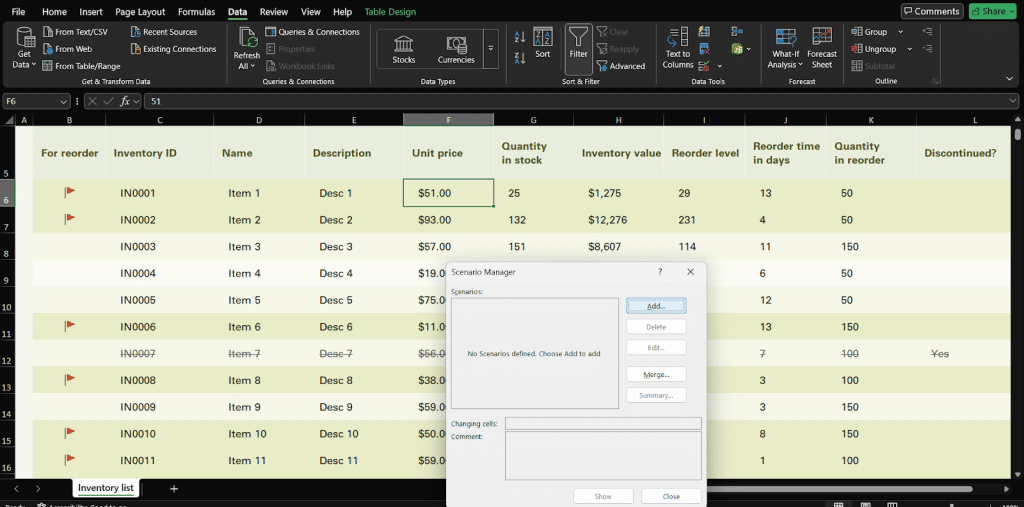Image resolution: width=1024 pixels, height=507 pixels.
Task: Open the Review tab
Action: tap(274, 12)
